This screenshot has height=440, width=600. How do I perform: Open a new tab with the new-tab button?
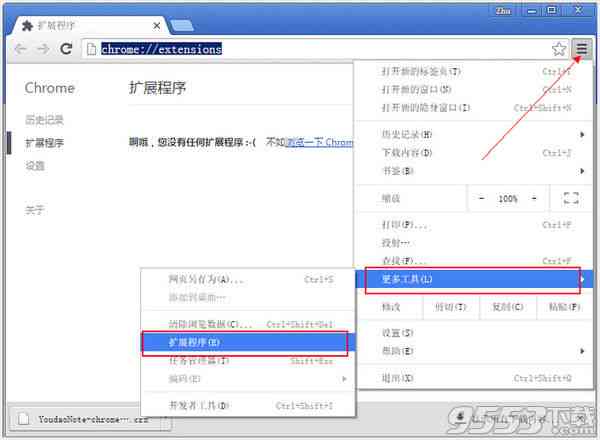click(x=181, y=26)
